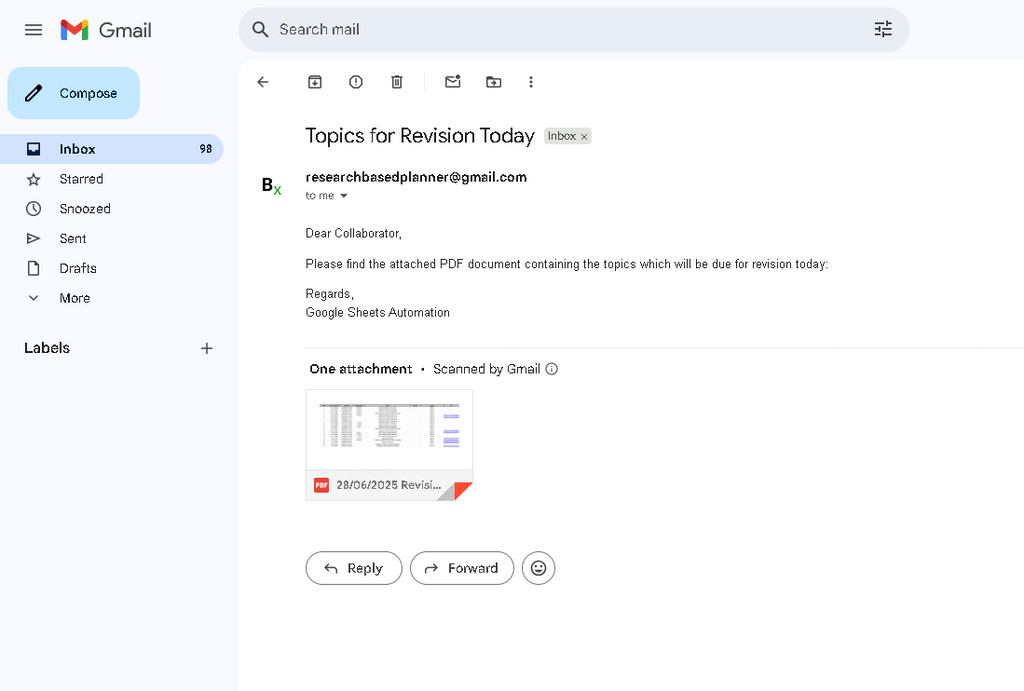Compose a new email
This screenshot has width=1024, height=691.
tap(74, 93)
